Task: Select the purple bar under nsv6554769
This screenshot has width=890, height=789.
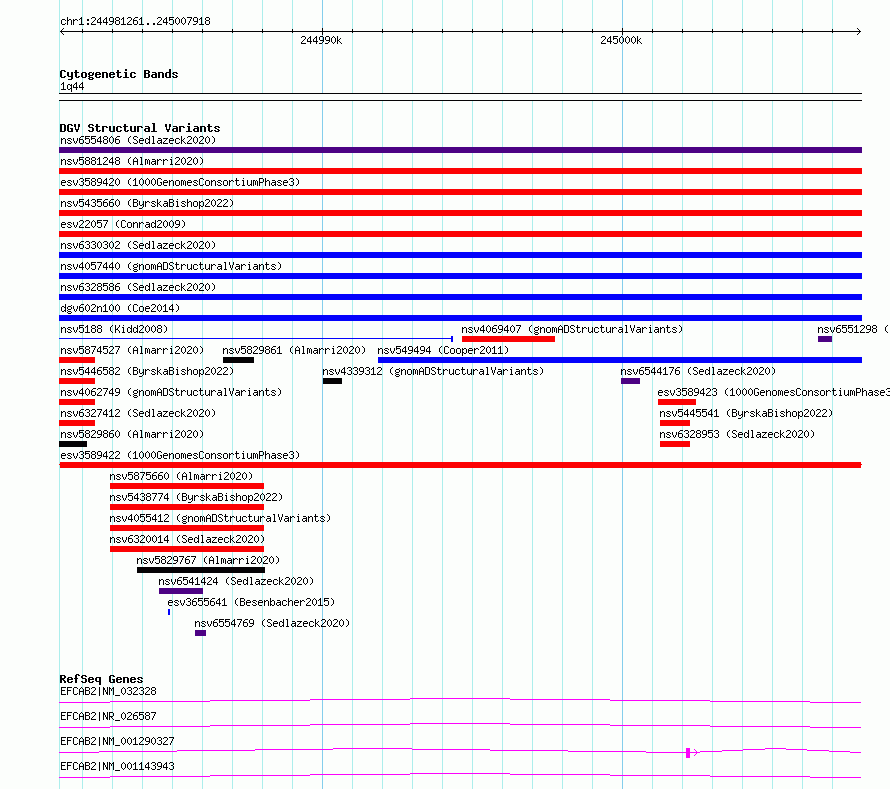Action: pyautogui.click(x=200, y=633)
